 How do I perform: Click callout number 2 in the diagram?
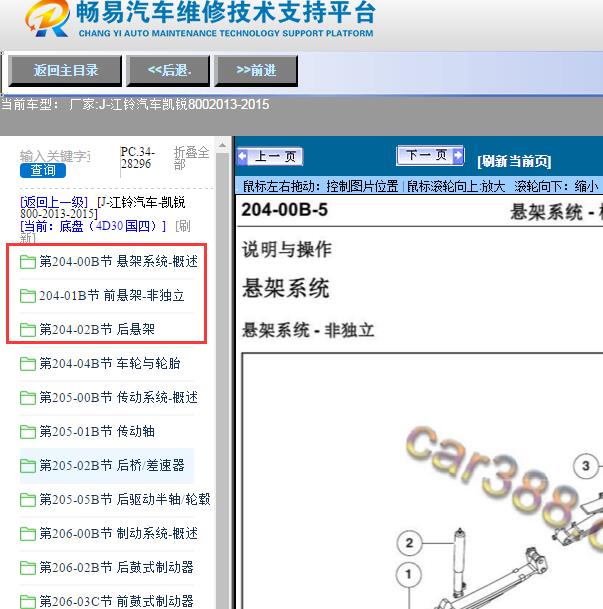pyautogui.click(x=409, y=543)
